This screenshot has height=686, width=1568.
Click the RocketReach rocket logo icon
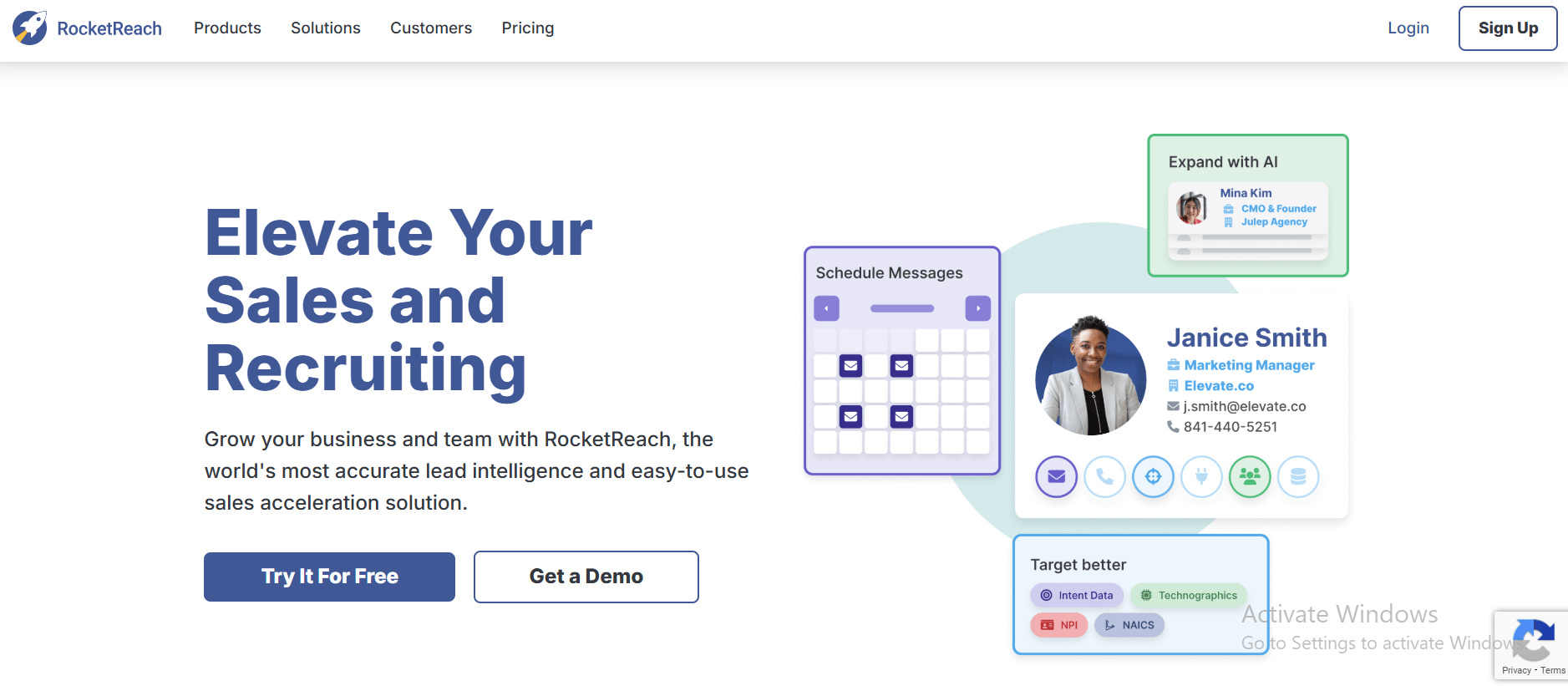pyautogui.click(x=30, y=28)
